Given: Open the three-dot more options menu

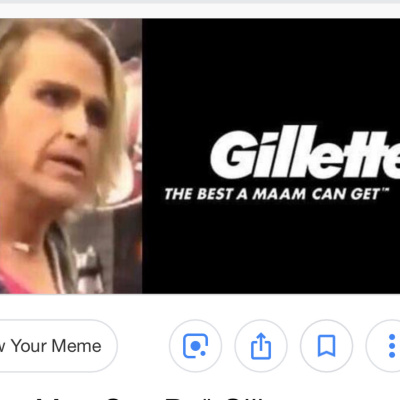Looking at the screenshot, I should point(387,346).
